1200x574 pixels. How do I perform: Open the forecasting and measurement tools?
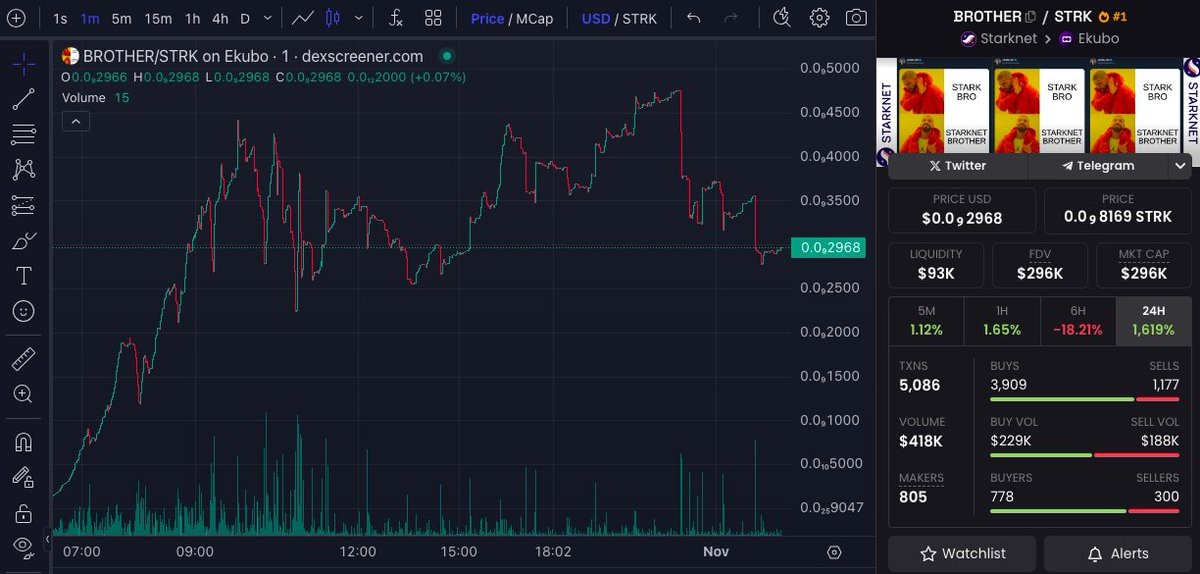tap(24, 205)
